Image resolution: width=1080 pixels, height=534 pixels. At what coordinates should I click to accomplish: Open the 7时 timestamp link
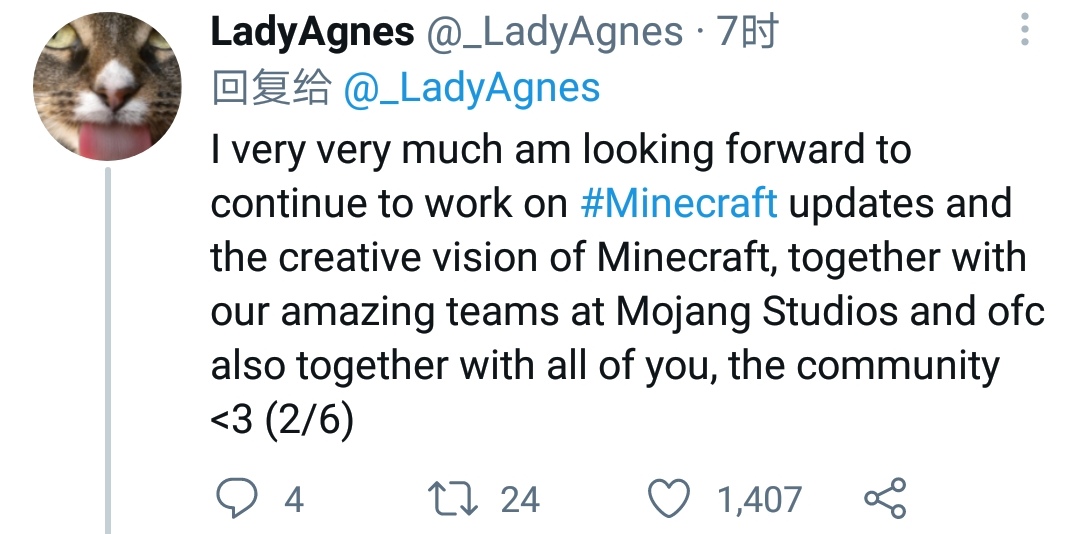(x=747, y=33)
